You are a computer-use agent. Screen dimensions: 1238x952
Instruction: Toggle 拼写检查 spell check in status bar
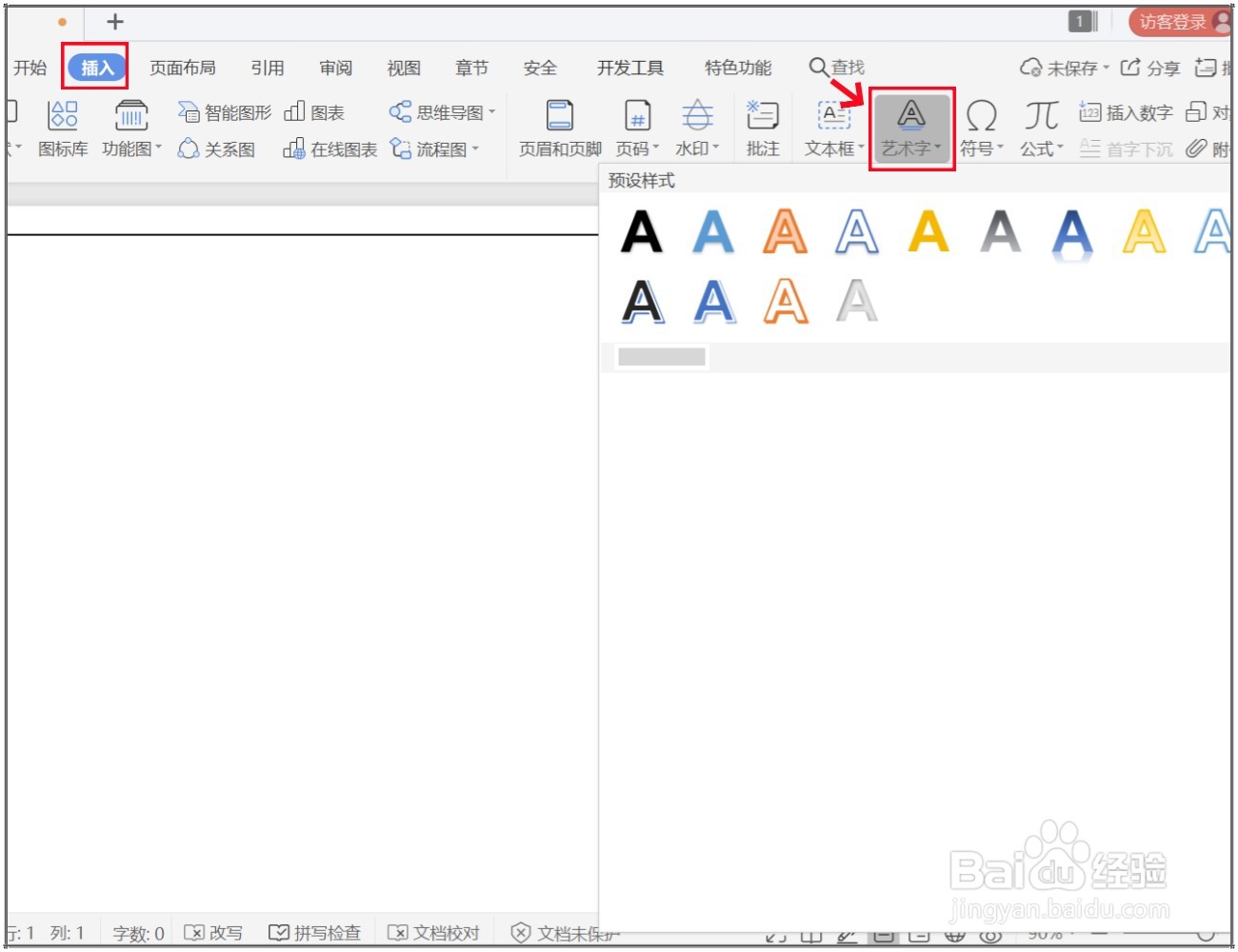(315, 933)
